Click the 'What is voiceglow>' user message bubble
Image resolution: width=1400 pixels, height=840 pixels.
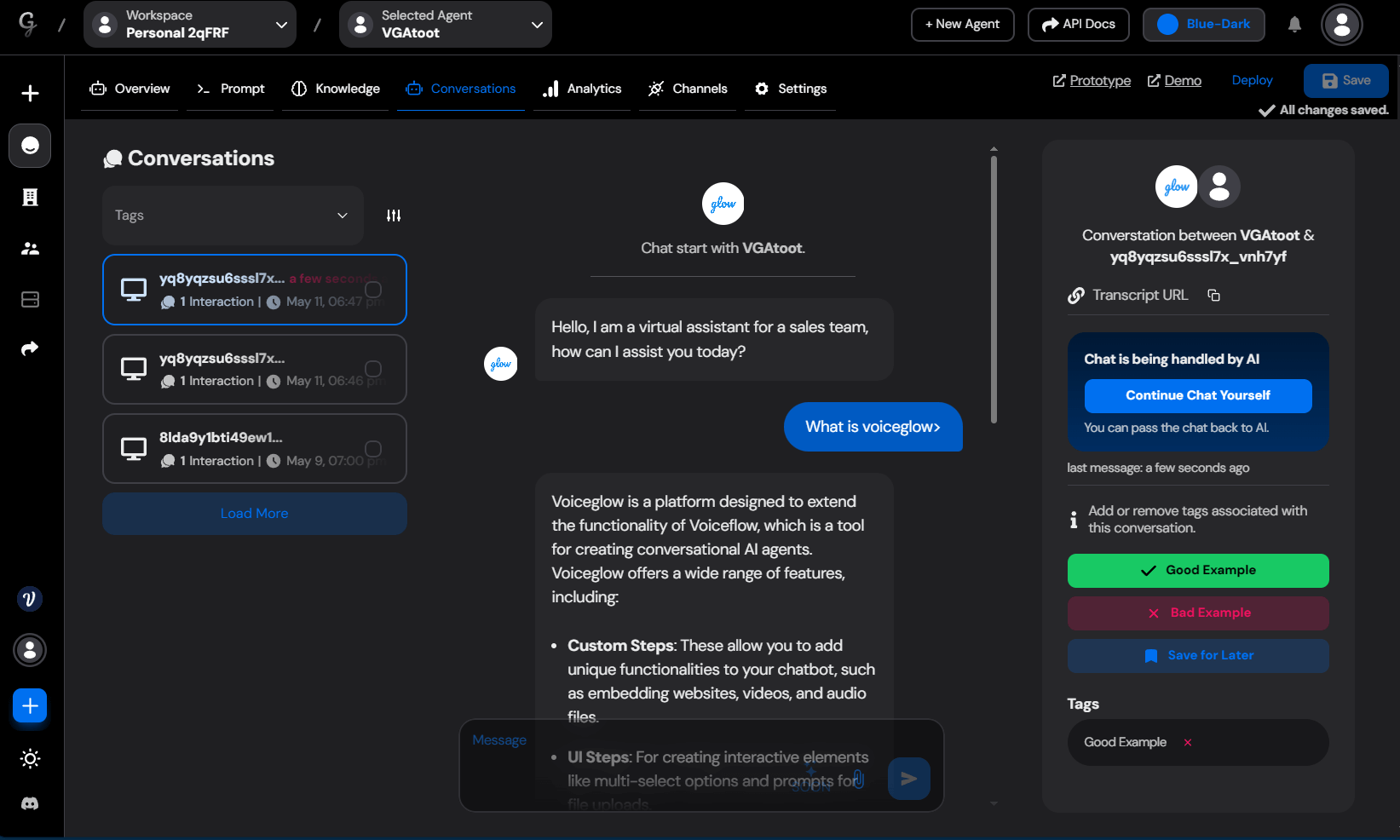[873, 427]
